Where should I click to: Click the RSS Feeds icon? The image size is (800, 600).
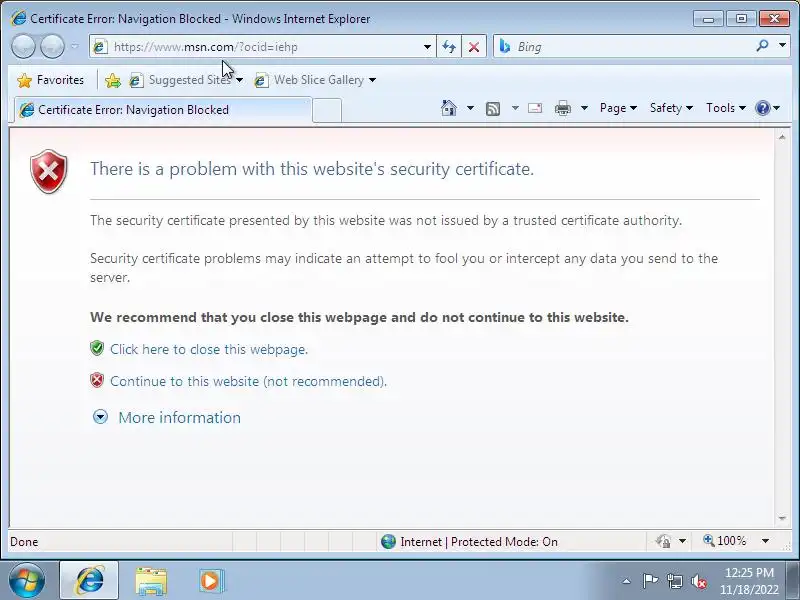493,109
